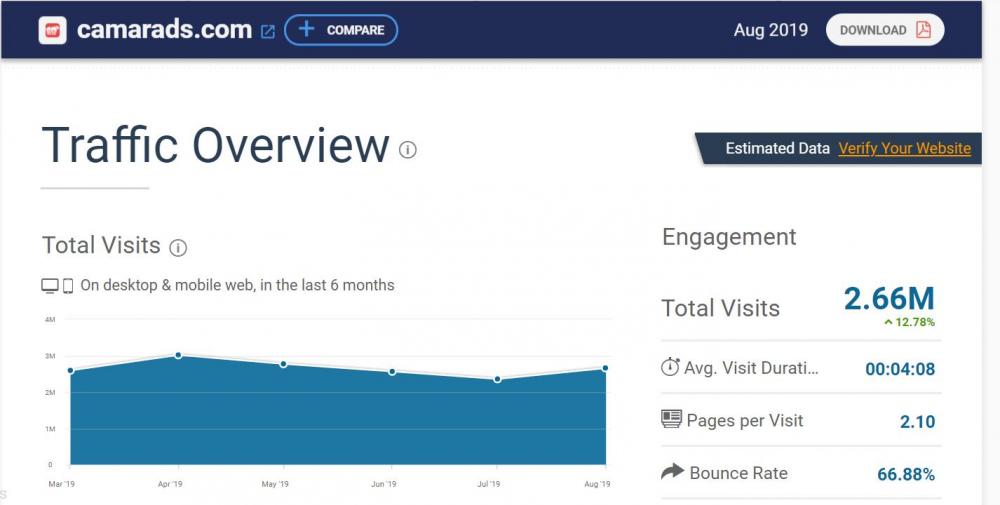Click the Traffic Overview info icon

click(x=407, y=150)
